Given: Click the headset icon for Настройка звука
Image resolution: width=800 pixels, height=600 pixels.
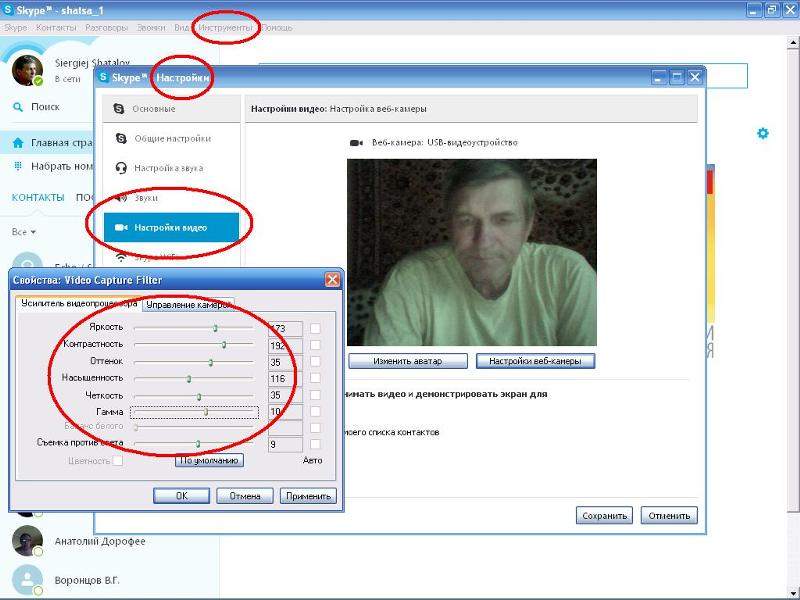Looking at the screenshot, I should tap(121, 168).
